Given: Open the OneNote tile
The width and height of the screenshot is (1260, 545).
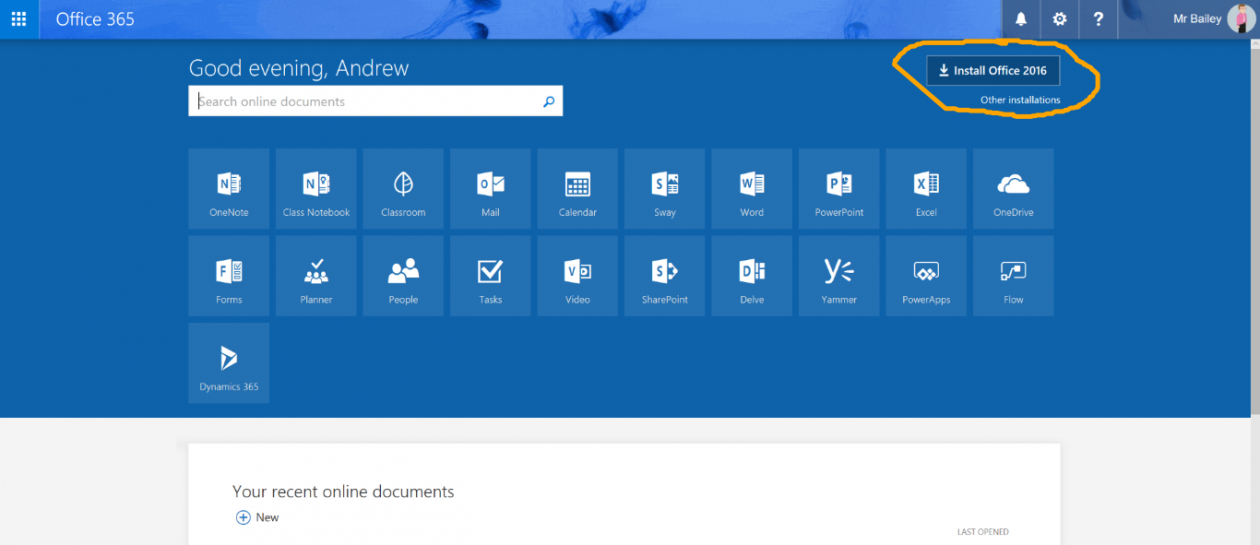Looking at the screenshot, I should [x=229, y=189].
